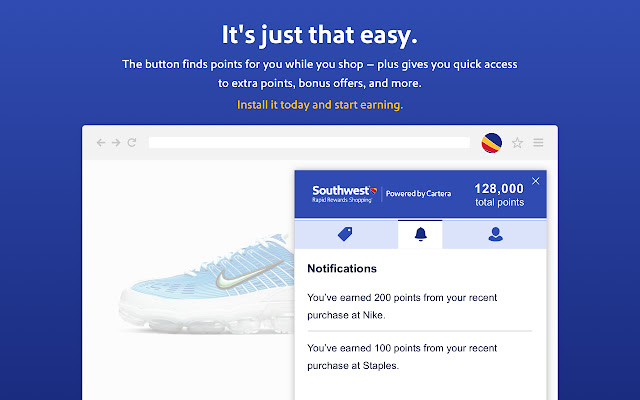Click the browser back arrow

tap(101, 143)
